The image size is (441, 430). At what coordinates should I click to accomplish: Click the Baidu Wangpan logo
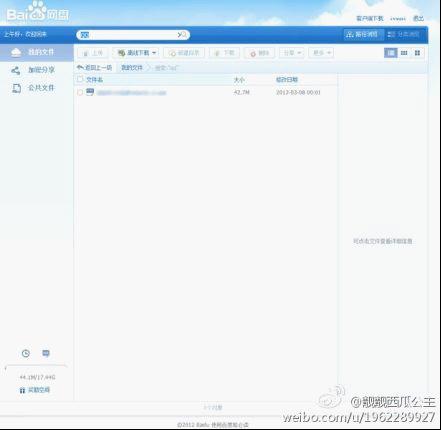[x=38, y=13]
